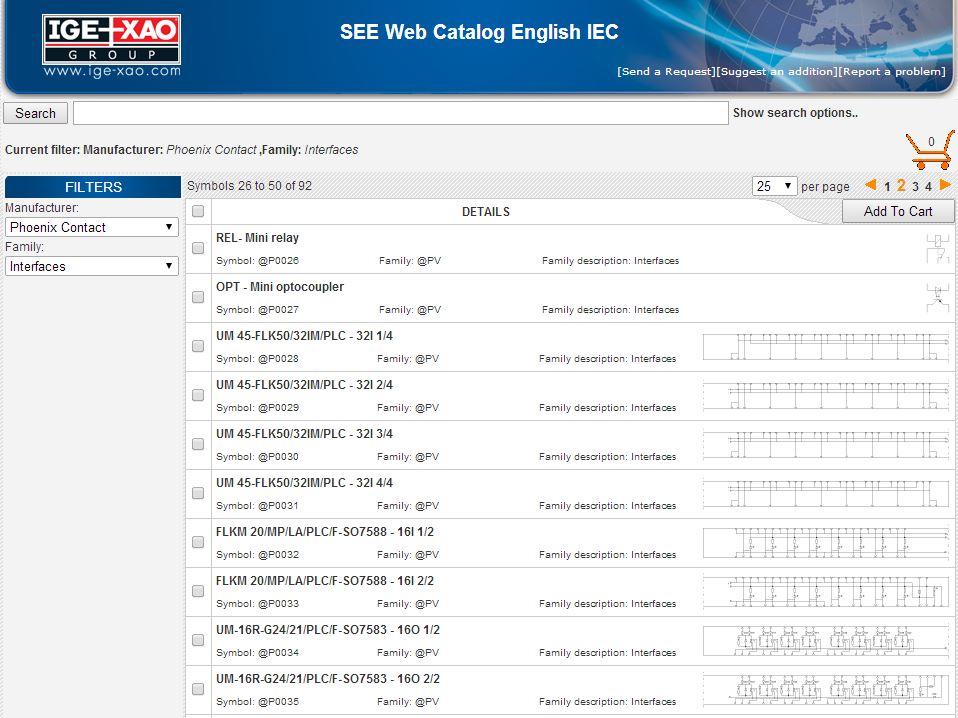Click the Add To Cart button

(898, 211)
